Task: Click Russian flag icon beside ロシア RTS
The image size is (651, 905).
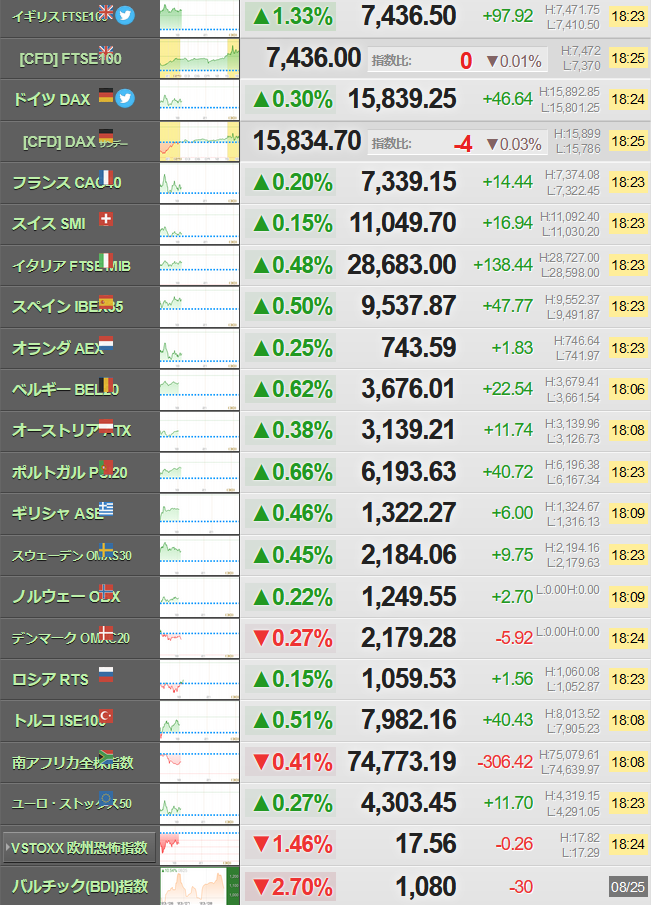Action: pyautogui.click(x=106, y=674)
